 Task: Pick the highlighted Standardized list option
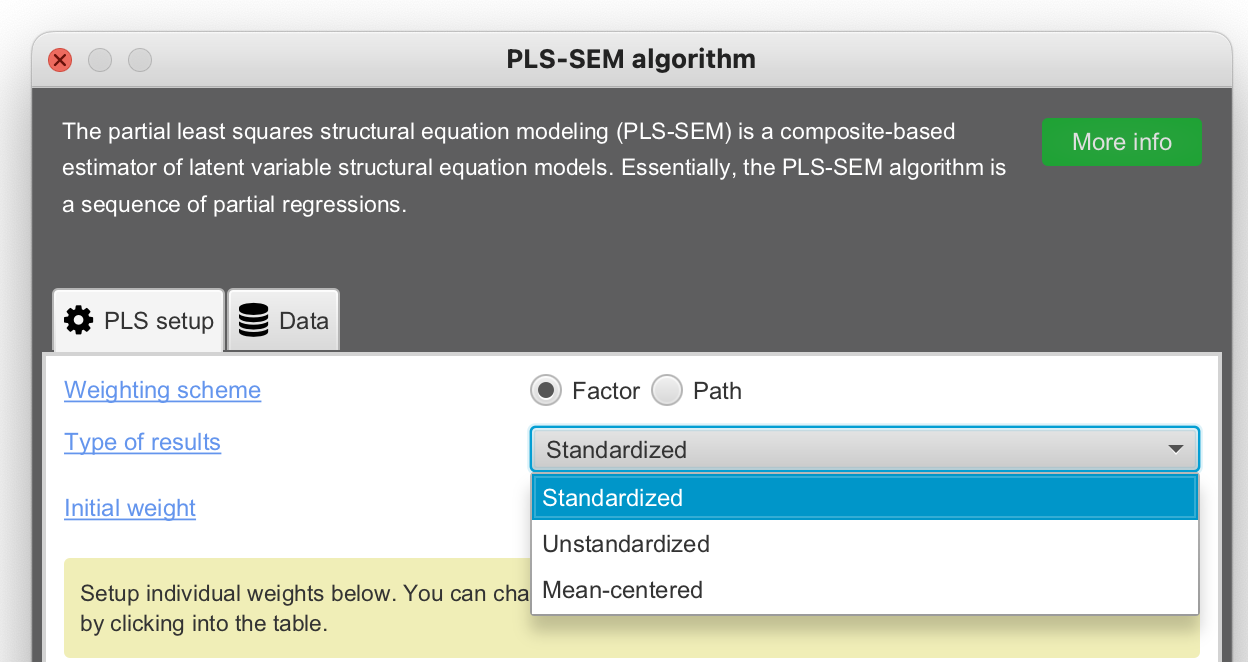[612, 498]
